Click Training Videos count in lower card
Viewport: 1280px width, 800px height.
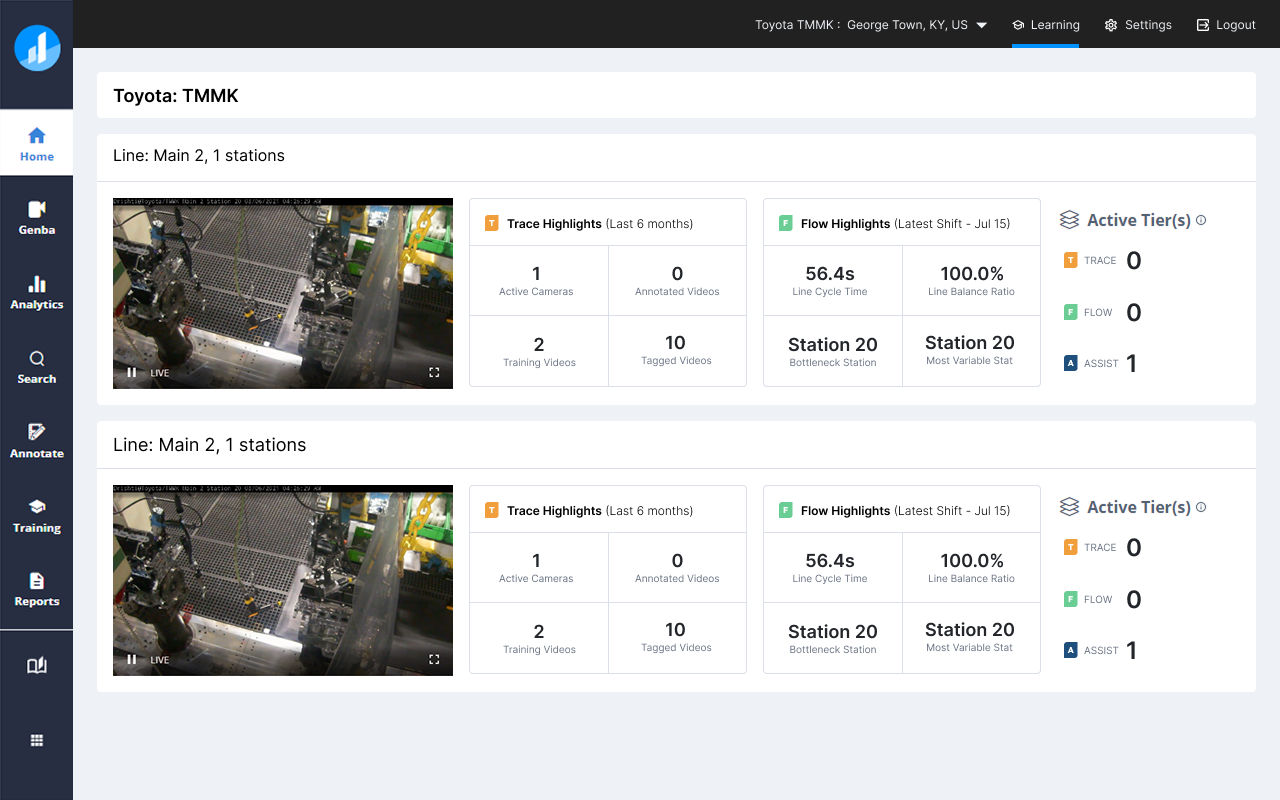[539, 631]
